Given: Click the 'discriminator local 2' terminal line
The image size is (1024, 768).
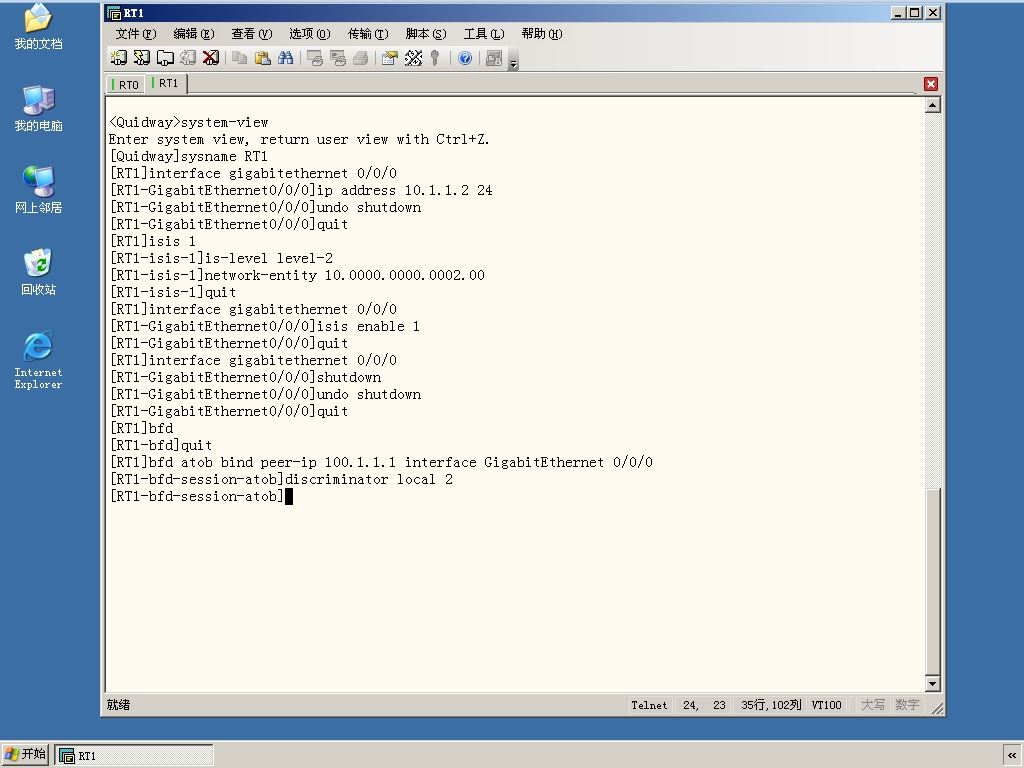Looking at the screenshot, I should click(281, 479).
